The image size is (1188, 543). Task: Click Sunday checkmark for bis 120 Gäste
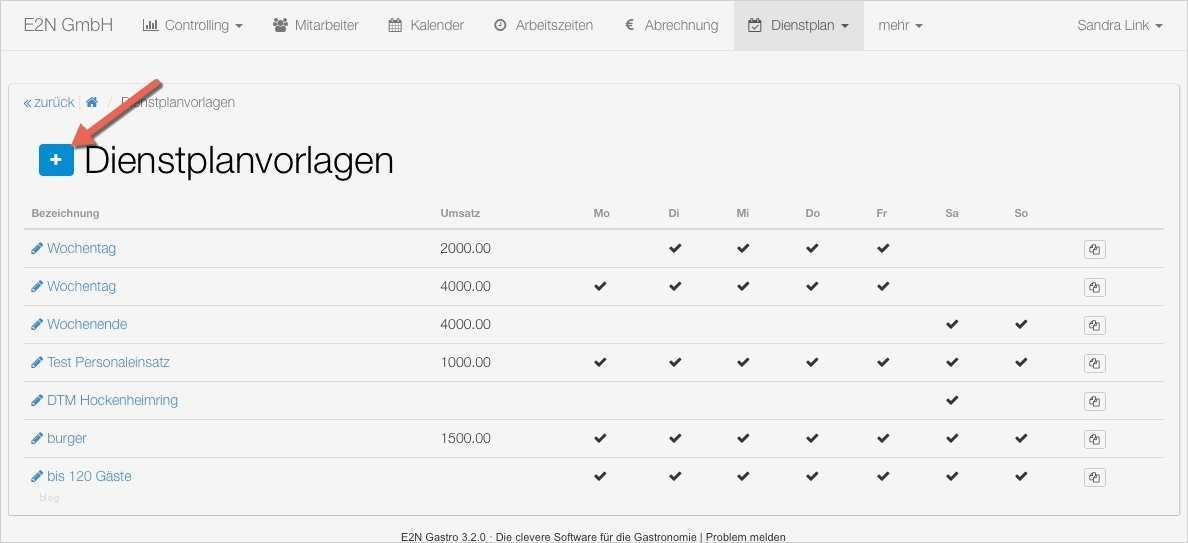(x=1021, y=476)
